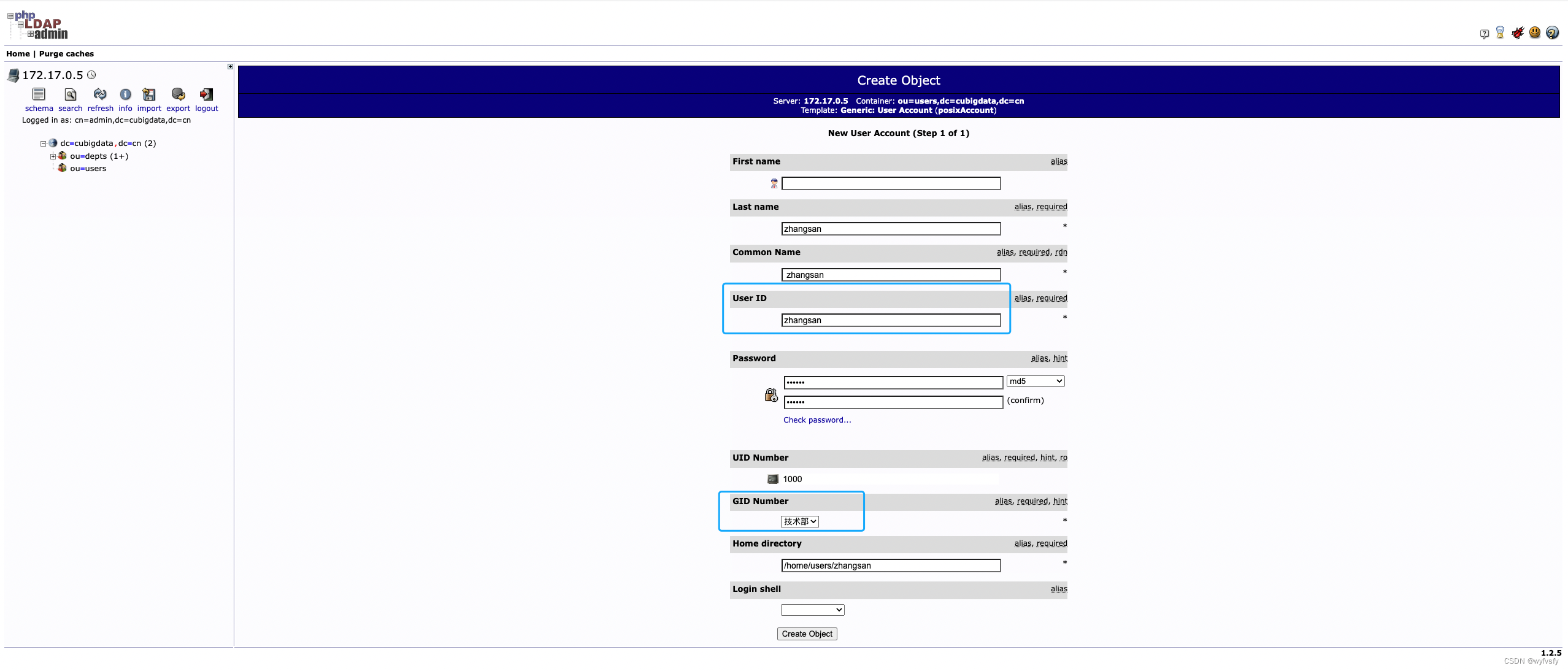The height and width of the screenshot is (671, 1568).
Task: Click the search icon in toolbar
Action: coord(68,94)
